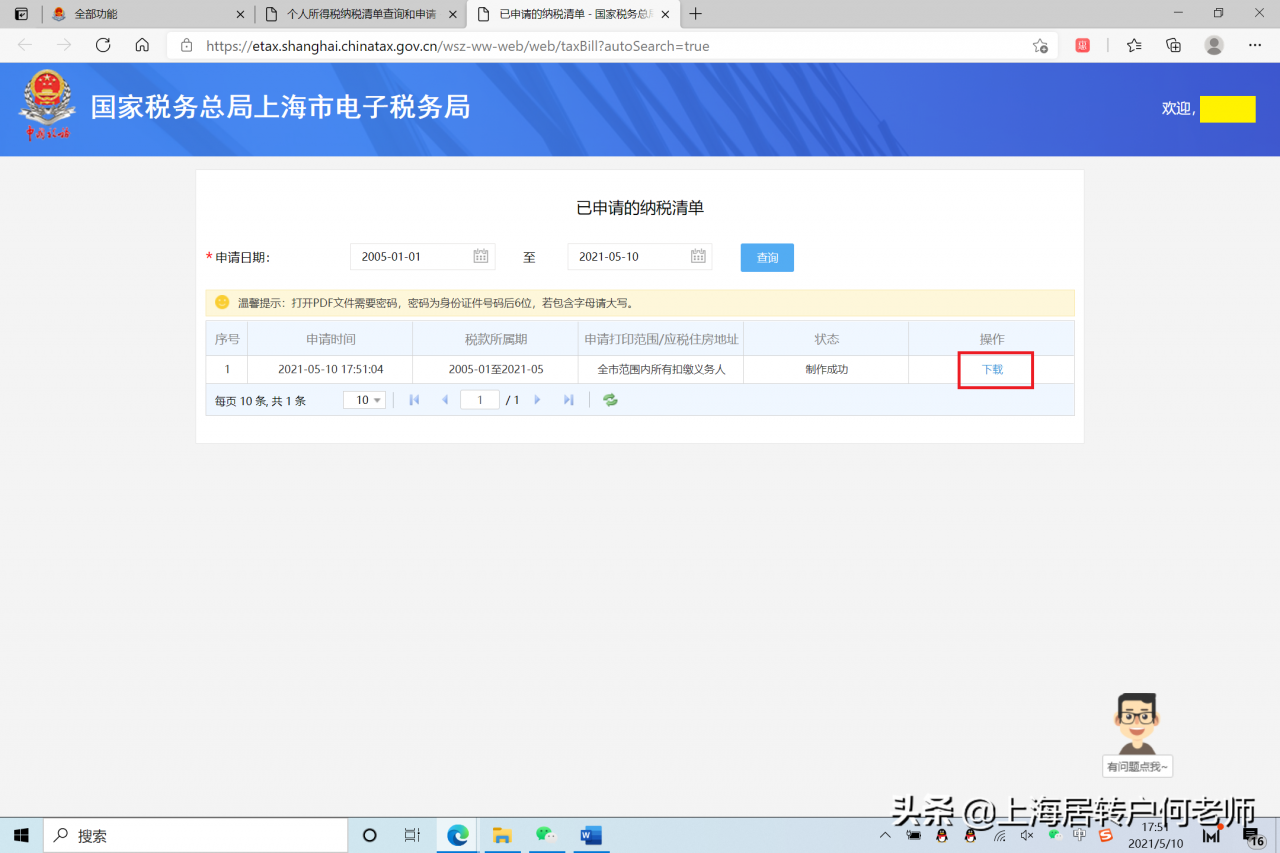
Task: Click the 查询 query button
Action: 766,257
